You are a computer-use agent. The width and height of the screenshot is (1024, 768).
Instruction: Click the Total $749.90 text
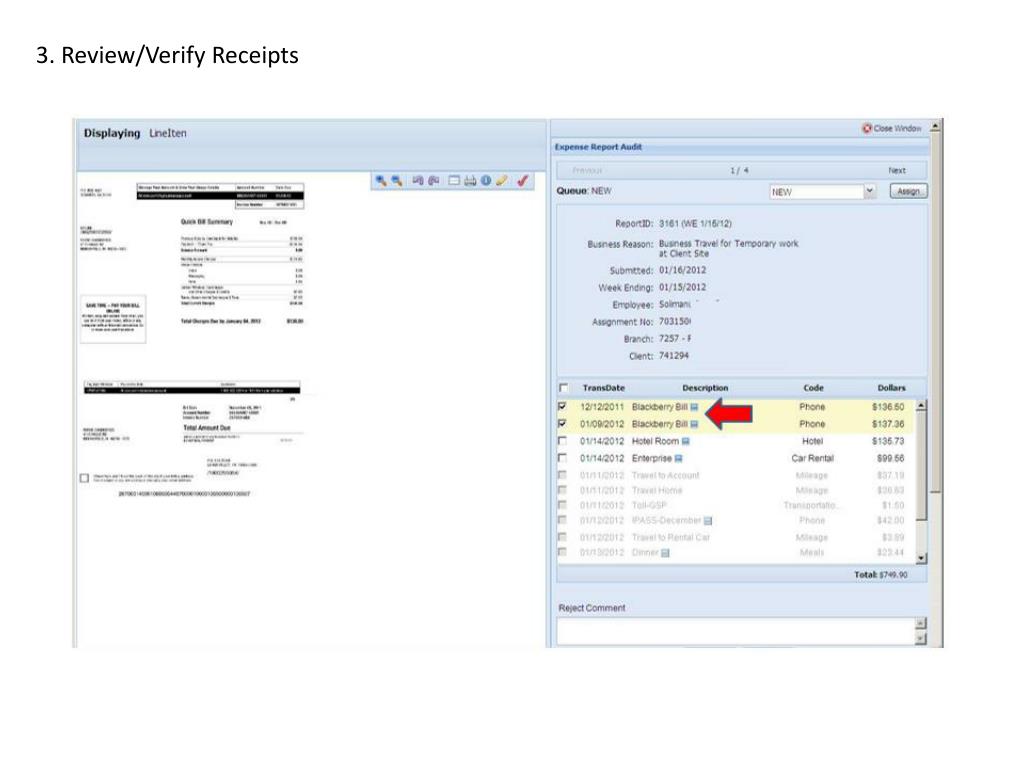pyautogui.click(x=881, y=575)
